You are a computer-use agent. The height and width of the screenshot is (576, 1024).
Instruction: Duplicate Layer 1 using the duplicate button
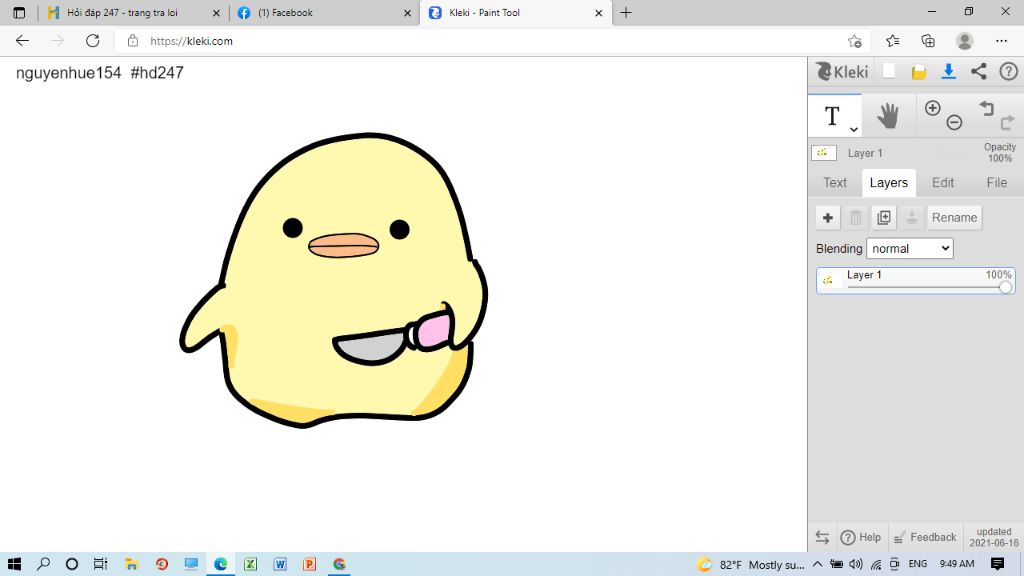pos(883,218)
